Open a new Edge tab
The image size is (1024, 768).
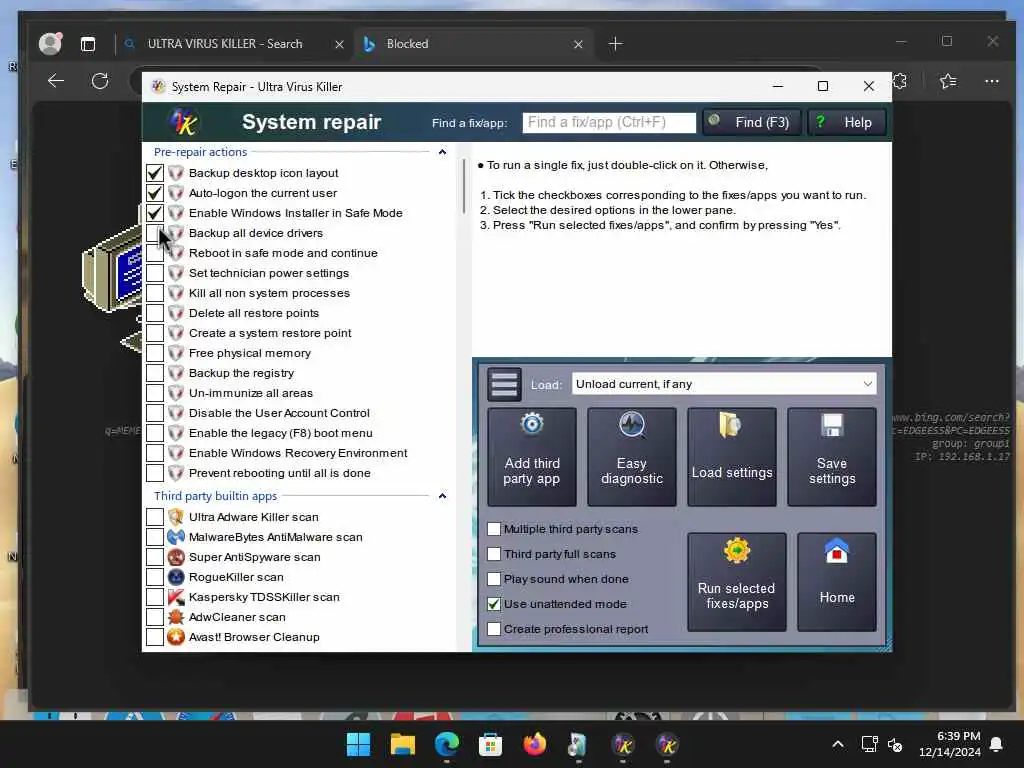[x=615, y=44]
